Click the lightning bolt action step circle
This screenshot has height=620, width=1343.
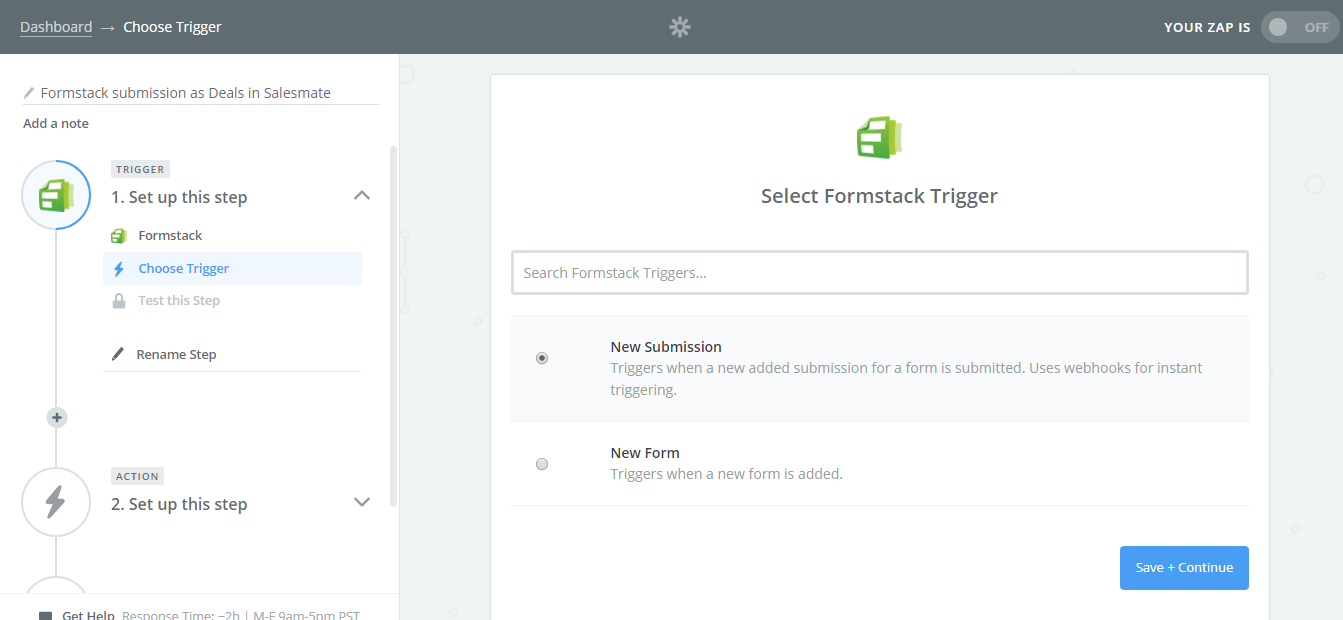coord(56,502)
